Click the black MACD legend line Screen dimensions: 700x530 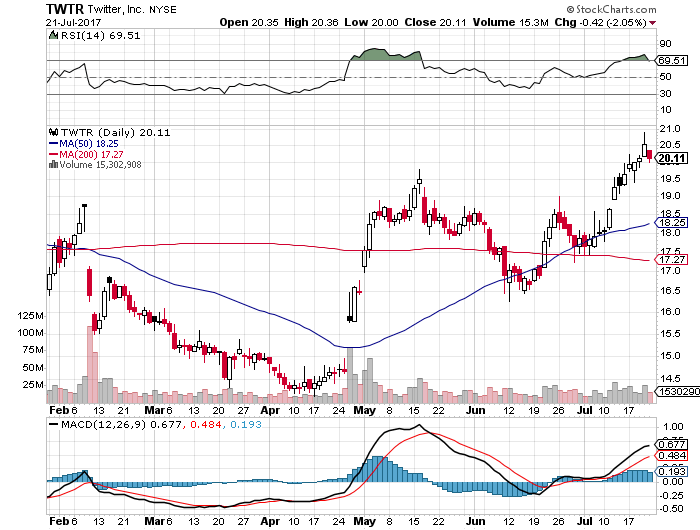[54, 424]
